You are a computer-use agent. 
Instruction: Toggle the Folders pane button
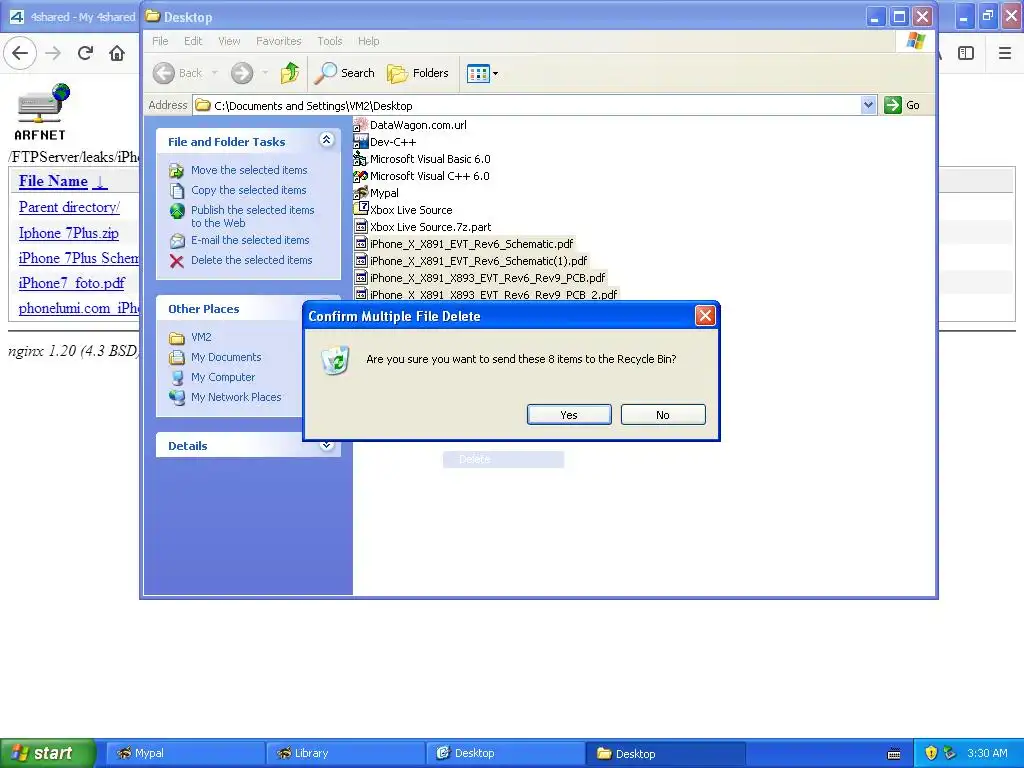click(418, 73)
